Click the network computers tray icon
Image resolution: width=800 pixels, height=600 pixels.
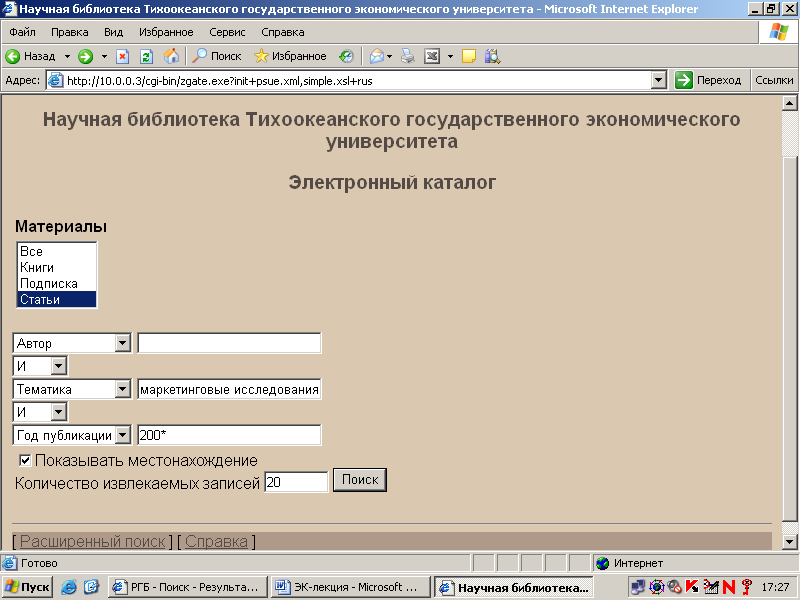(638, 587)
